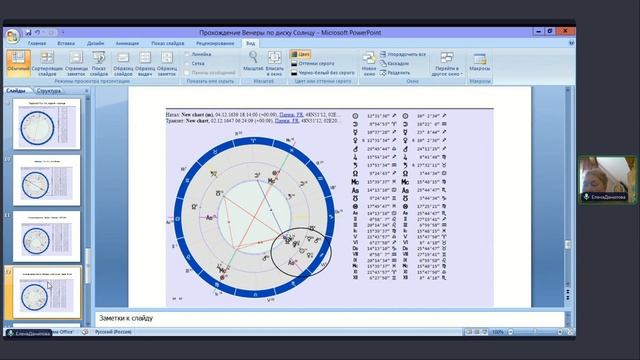The height and width of the screenshot is (360, 640).
Task: Select second visible slide thumbnail
Action: [x=47, y=180]
